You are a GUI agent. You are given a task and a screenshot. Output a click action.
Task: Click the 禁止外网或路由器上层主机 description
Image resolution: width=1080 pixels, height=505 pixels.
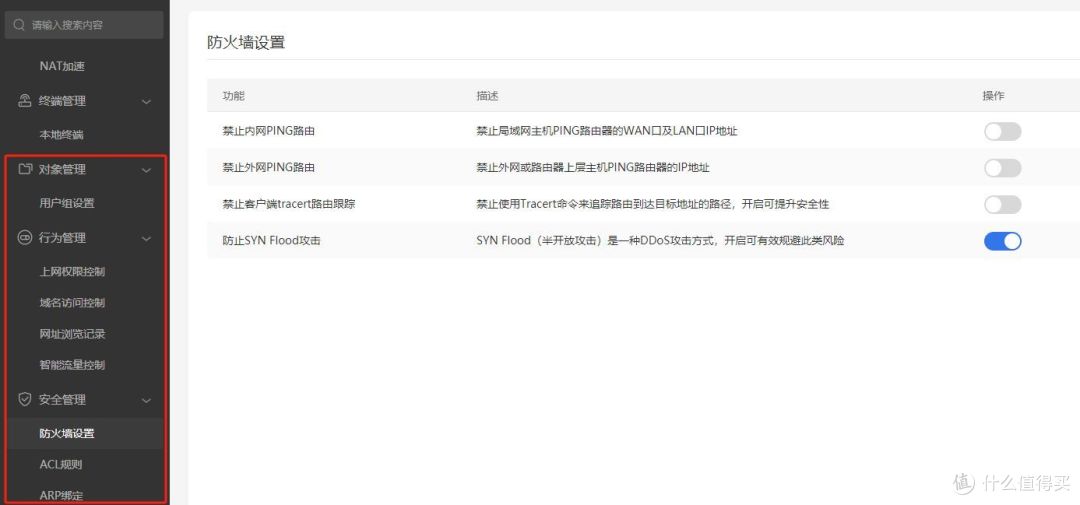click(x=593, y=167)
